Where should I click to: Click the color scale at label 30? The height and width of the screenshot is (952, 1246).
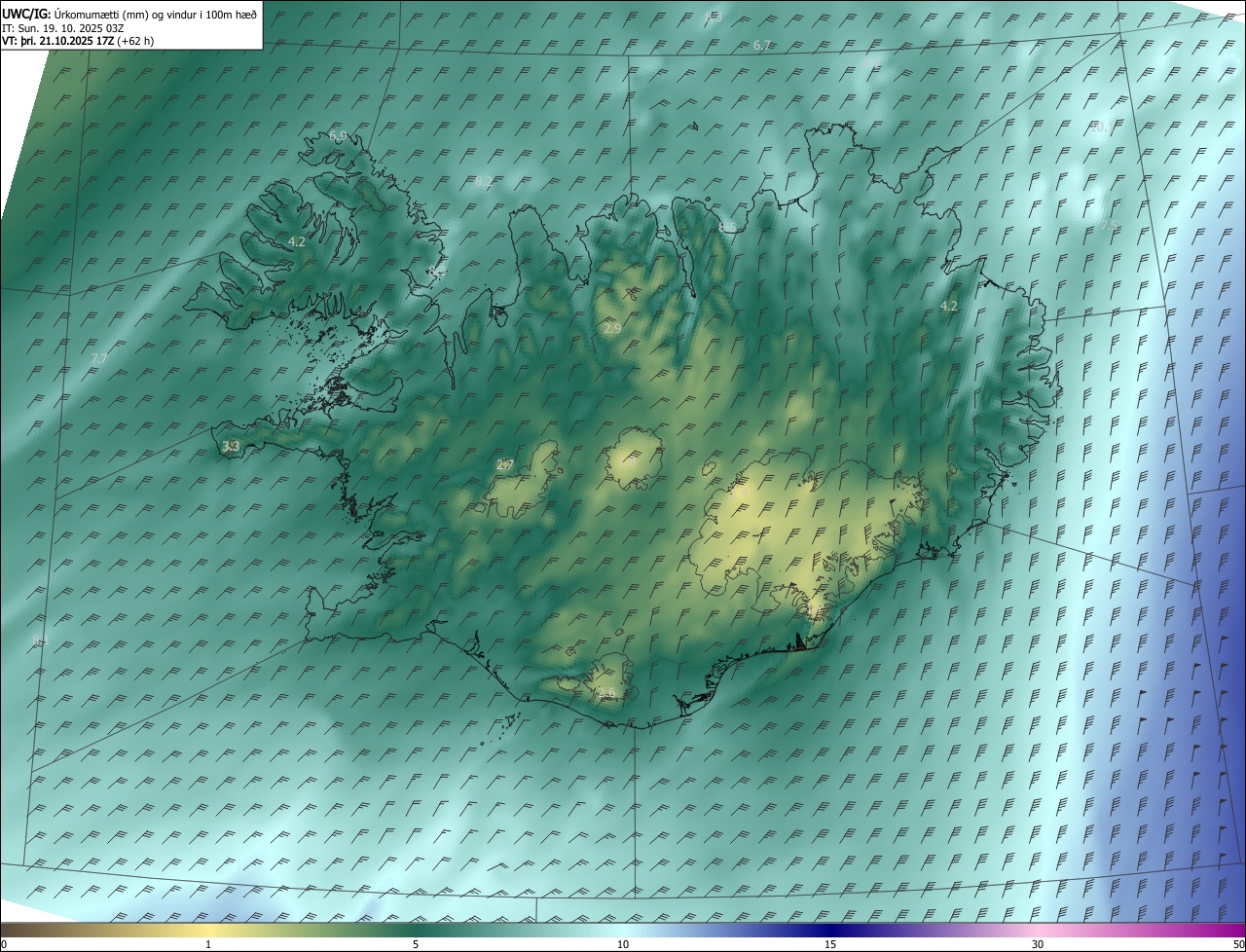tap(1038, 944)
